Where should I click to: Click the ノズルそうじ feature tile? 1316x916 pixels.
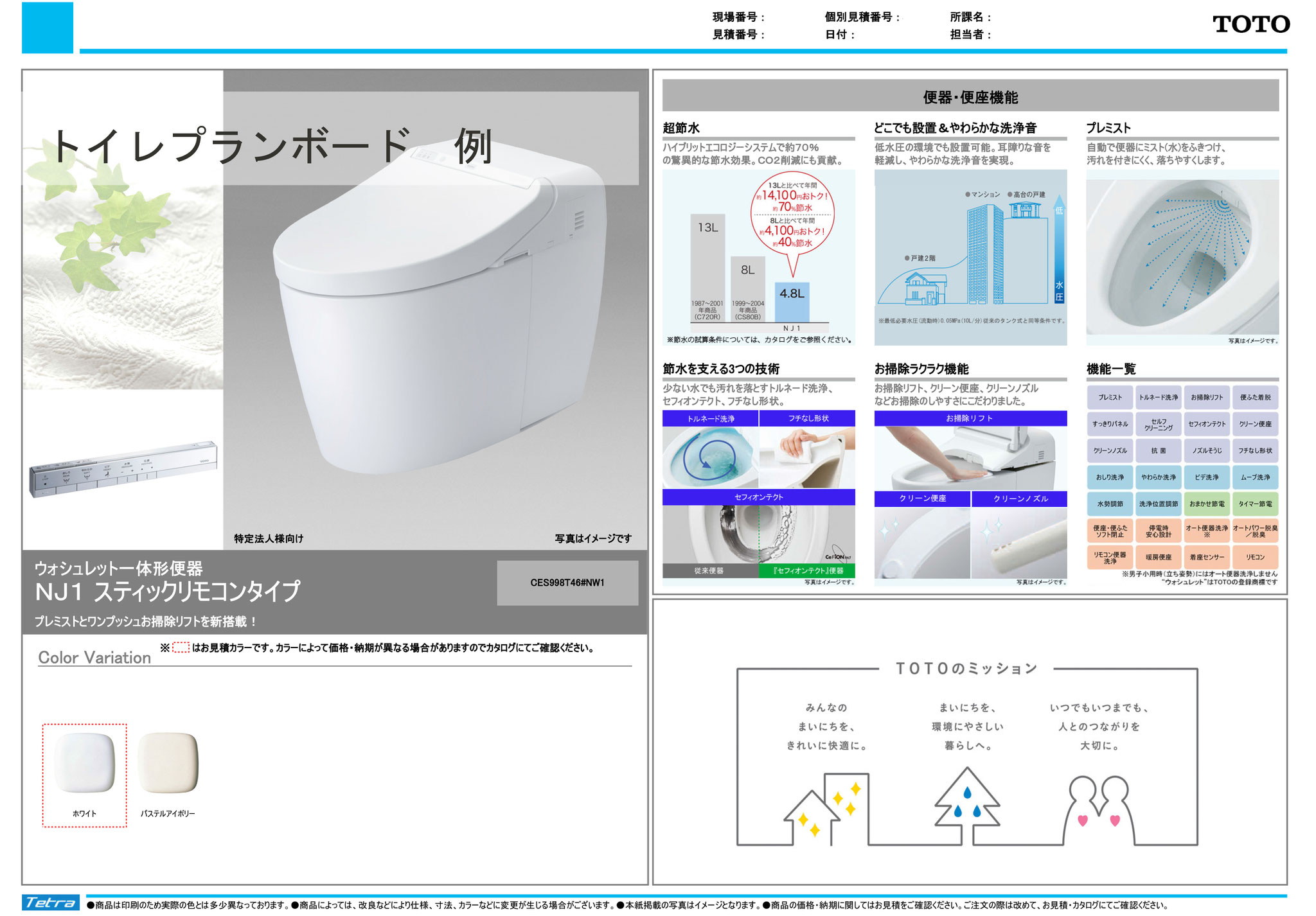point(1207,451)
